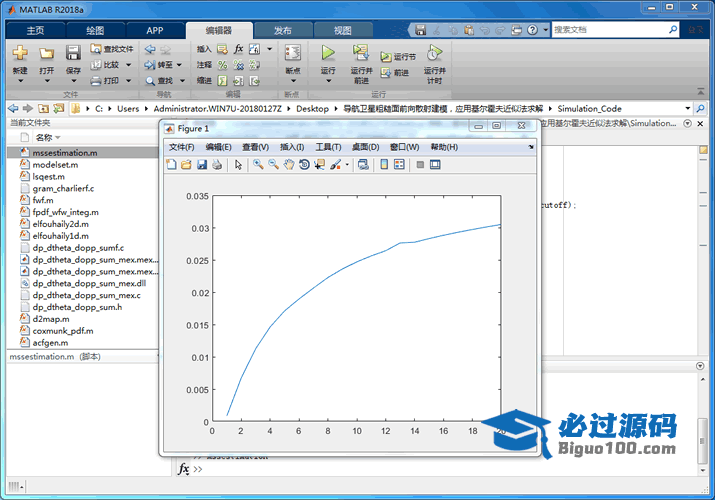
Task: Click the New file icon in ribbon
Action: click(x=20, y=53)
